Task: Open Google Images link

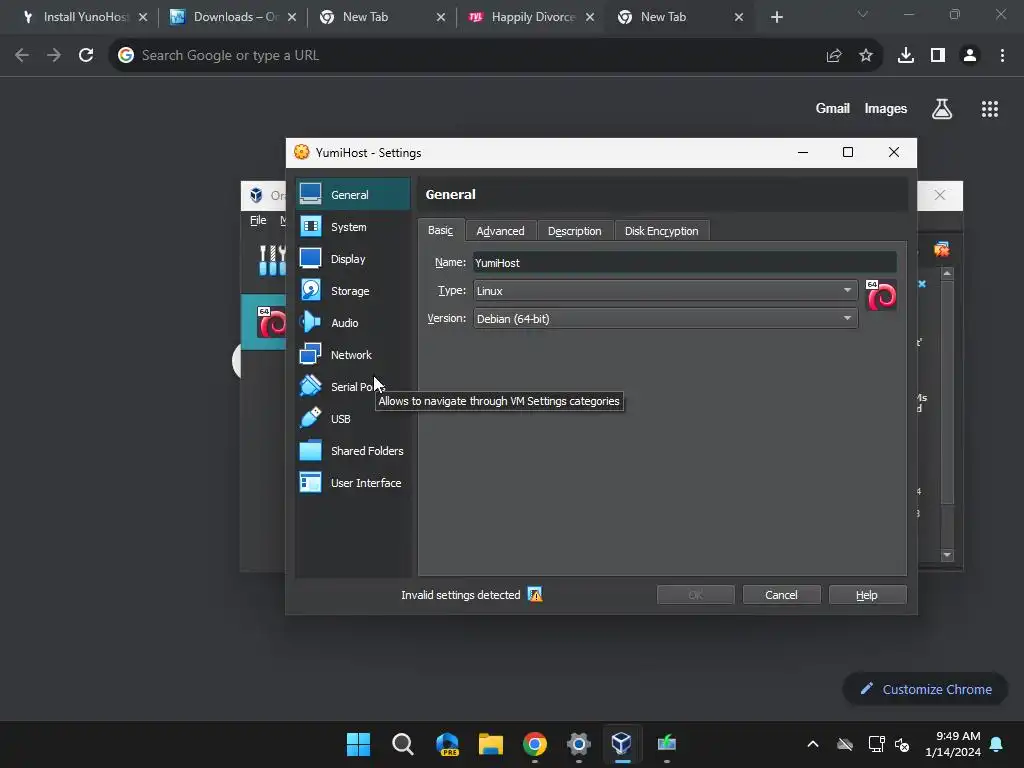Action: (886, 108)
